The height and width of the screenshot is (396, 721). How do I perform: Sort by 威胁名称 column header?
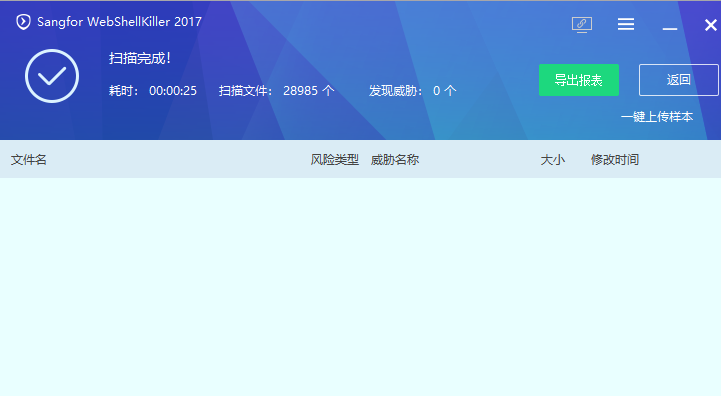pyautogui.click(x=395, y=160)
